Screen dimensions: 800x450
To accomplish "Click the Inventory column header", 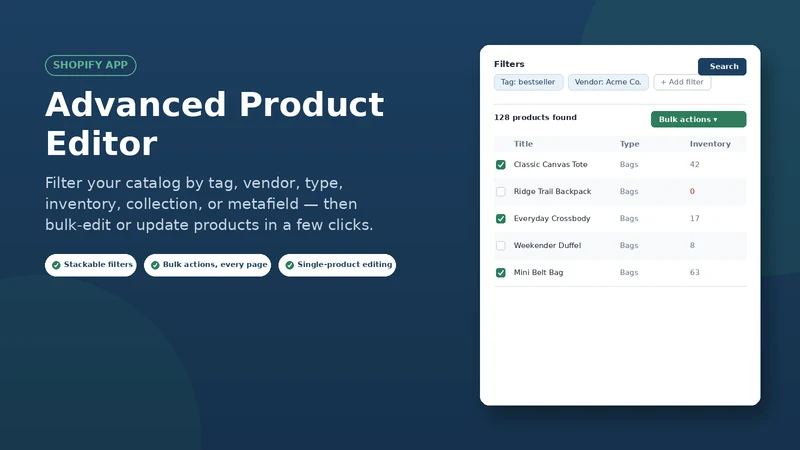I will click(x=710, y=144).
